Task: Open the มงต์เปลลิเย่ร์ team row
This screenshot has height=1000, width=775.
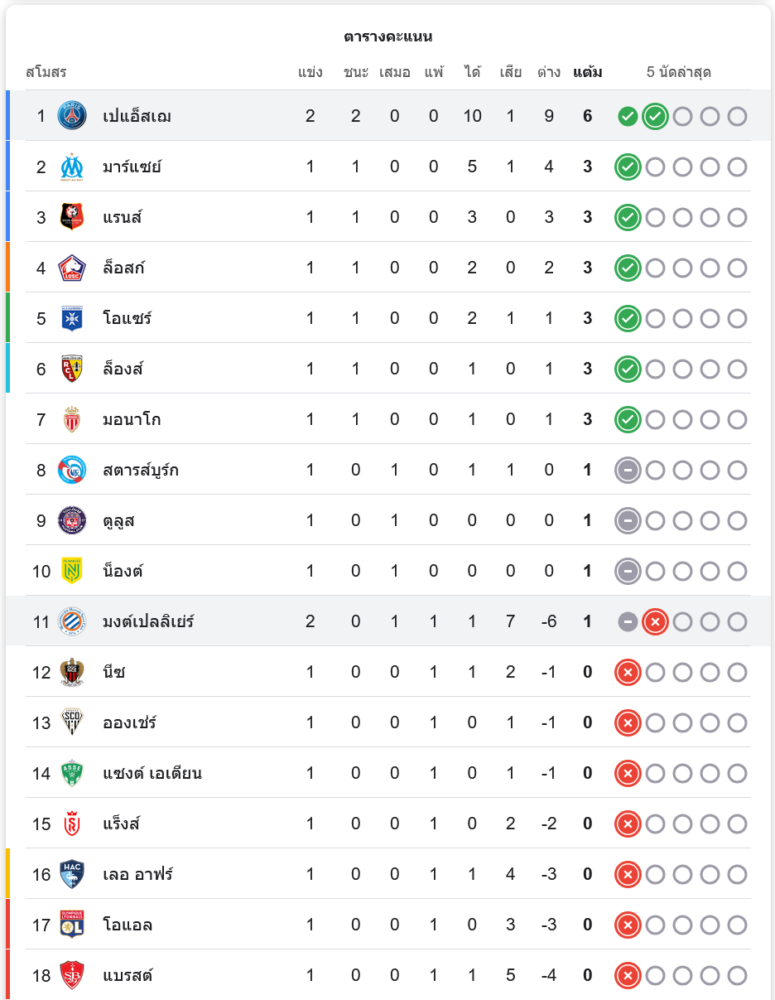Action: click(x=148, y=622)
